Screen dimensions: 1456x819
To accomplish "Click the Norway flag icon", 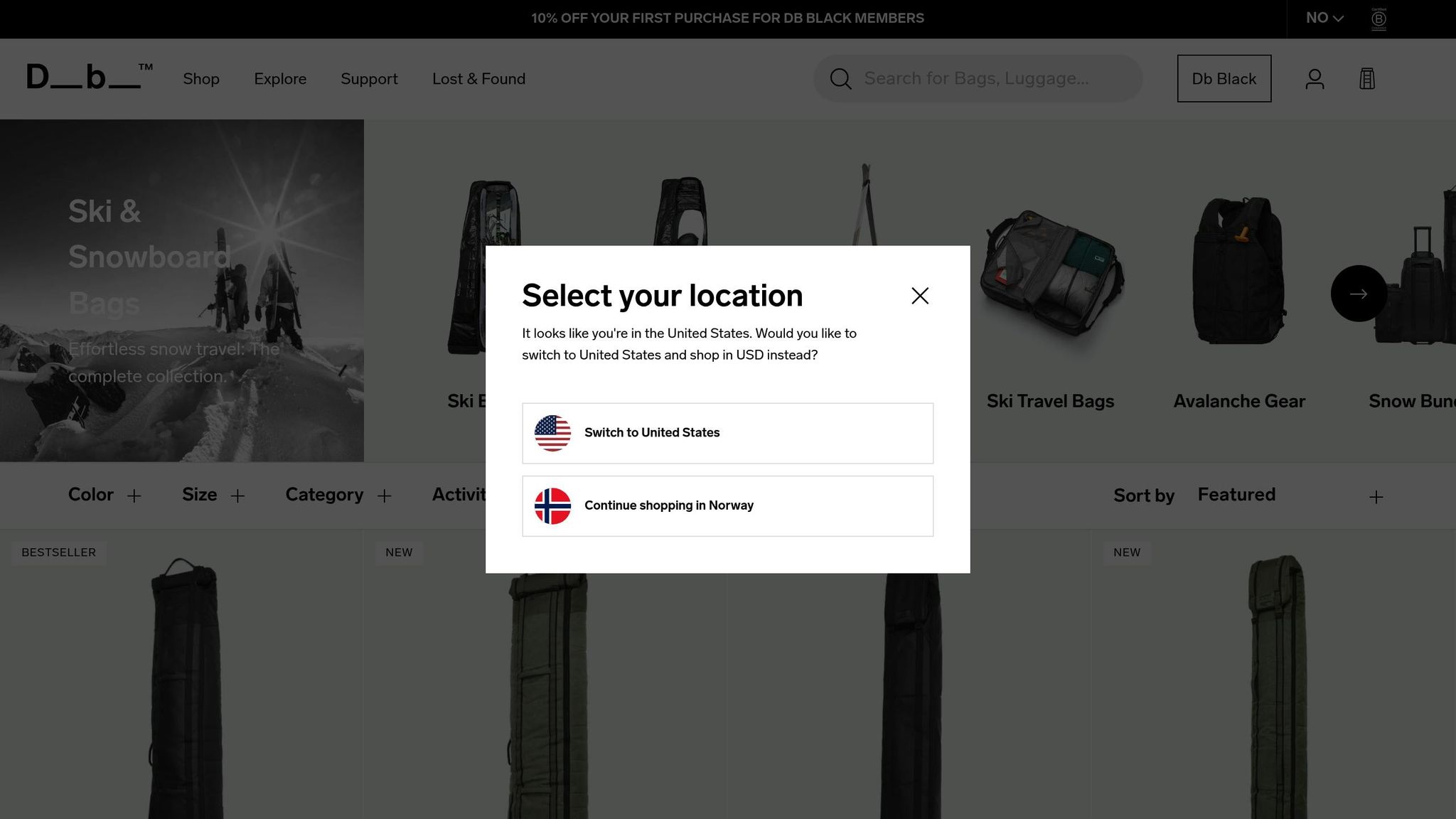I will [552, 506].
